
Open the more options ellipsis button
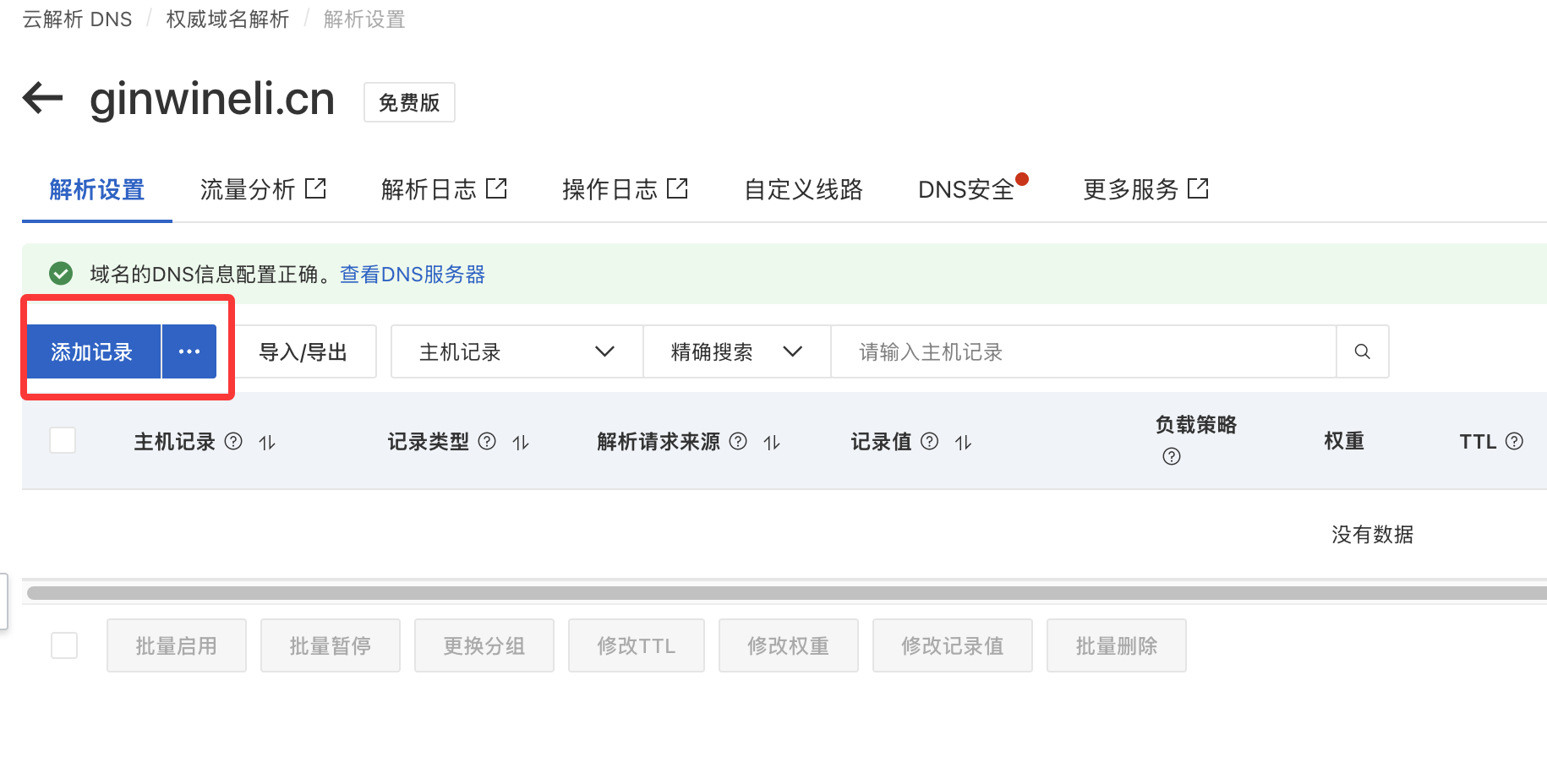[x=189, y=351]
